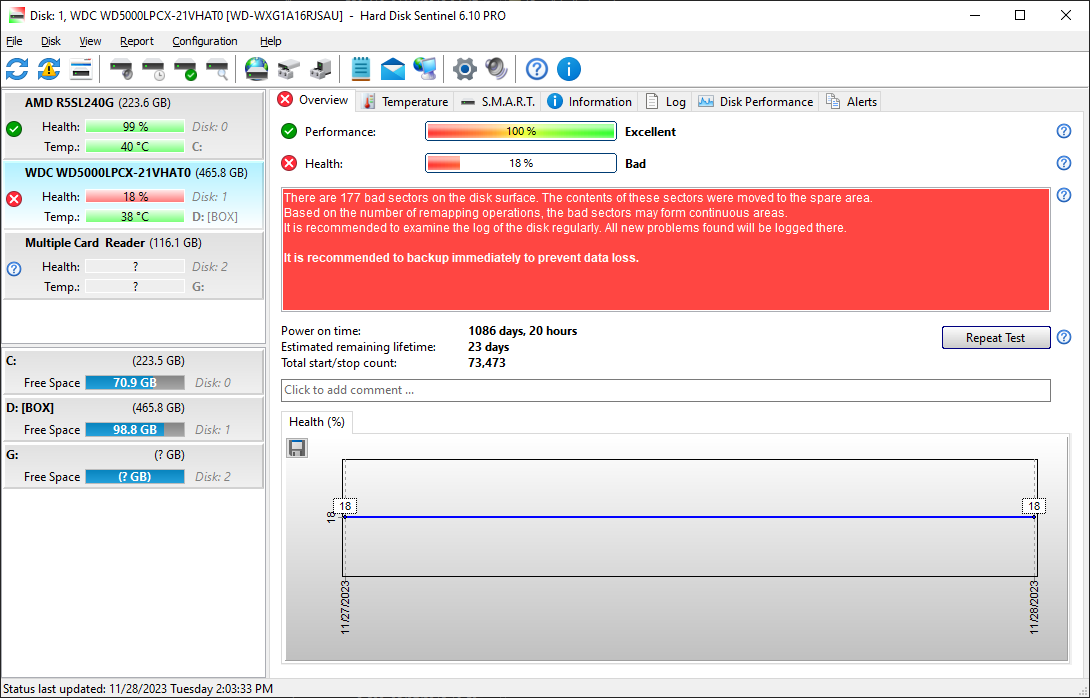The image size is (1090, 698).
Task: Open the Disk menu
Action: click(x=51, y=41)
